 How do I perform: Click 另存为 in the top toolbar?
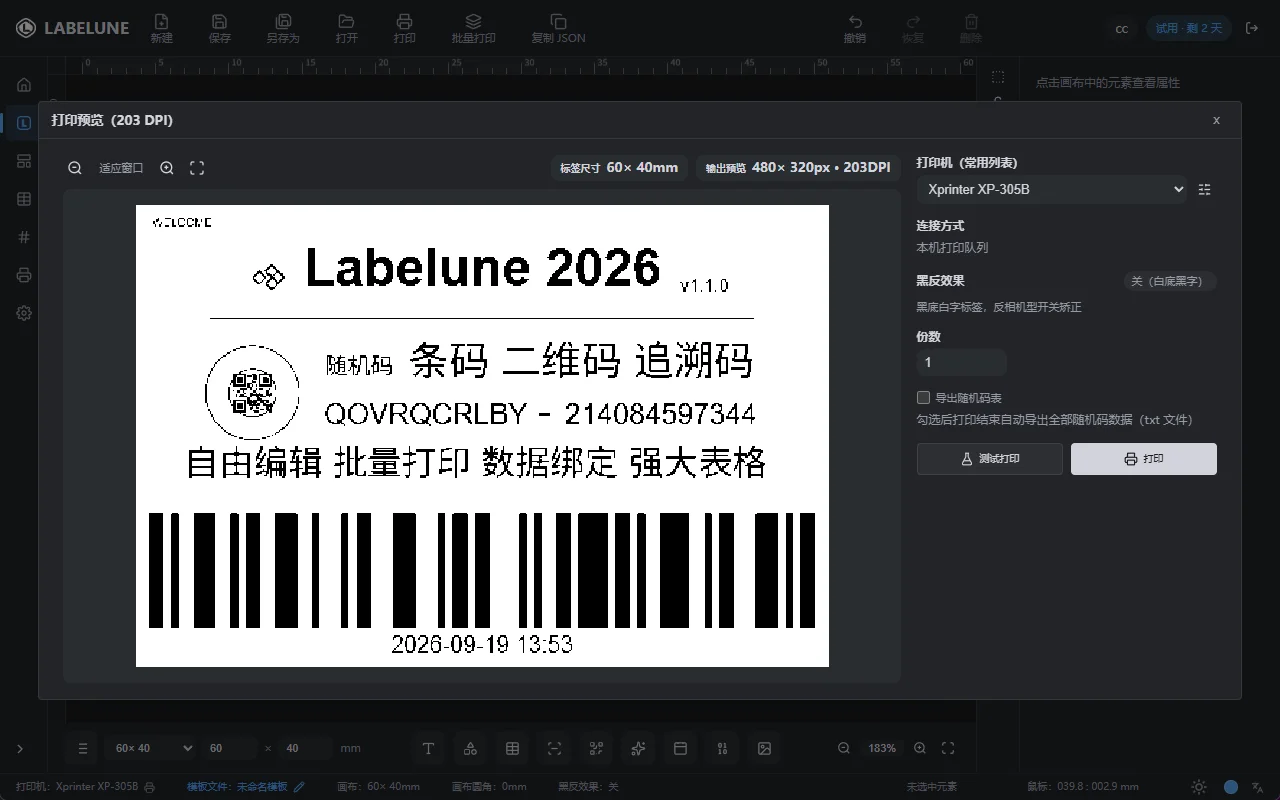pos(283,28)
